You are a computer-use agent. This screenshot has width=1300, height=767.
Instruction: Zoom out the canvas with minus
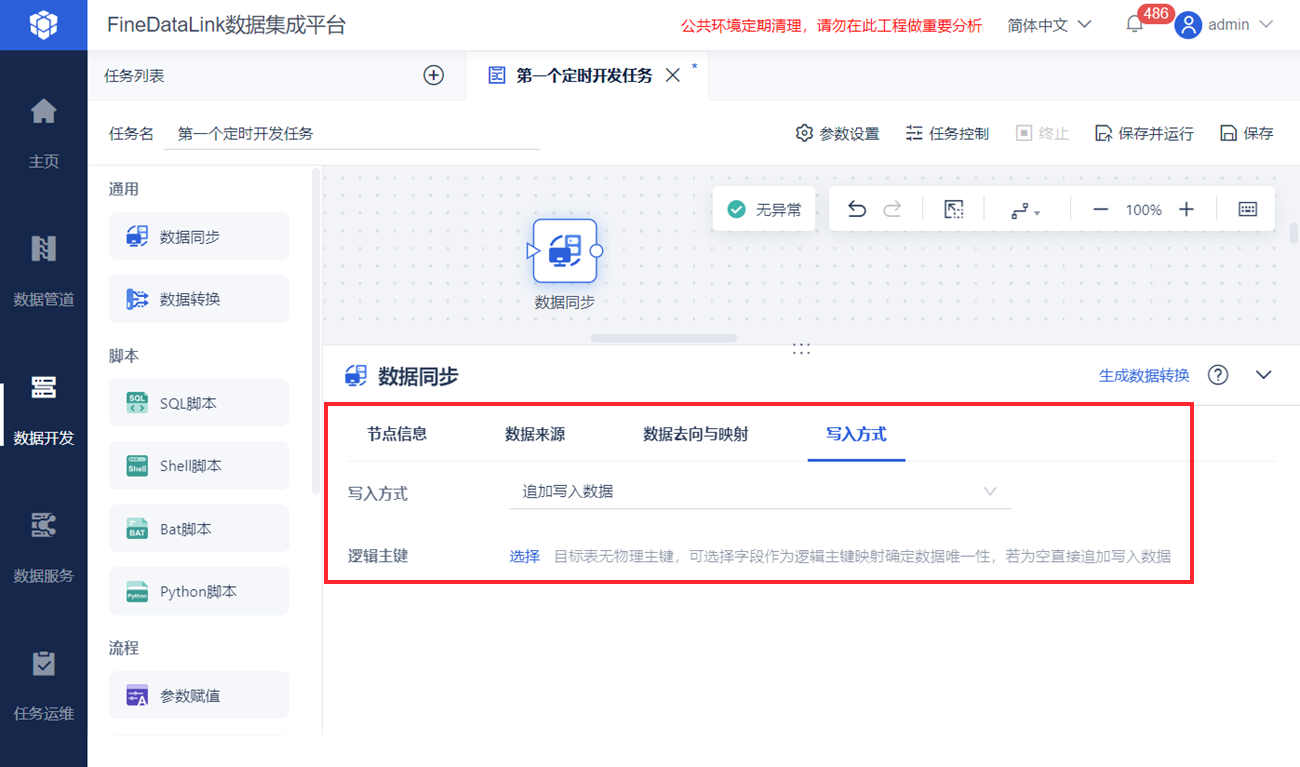[x=1100, y=209]
